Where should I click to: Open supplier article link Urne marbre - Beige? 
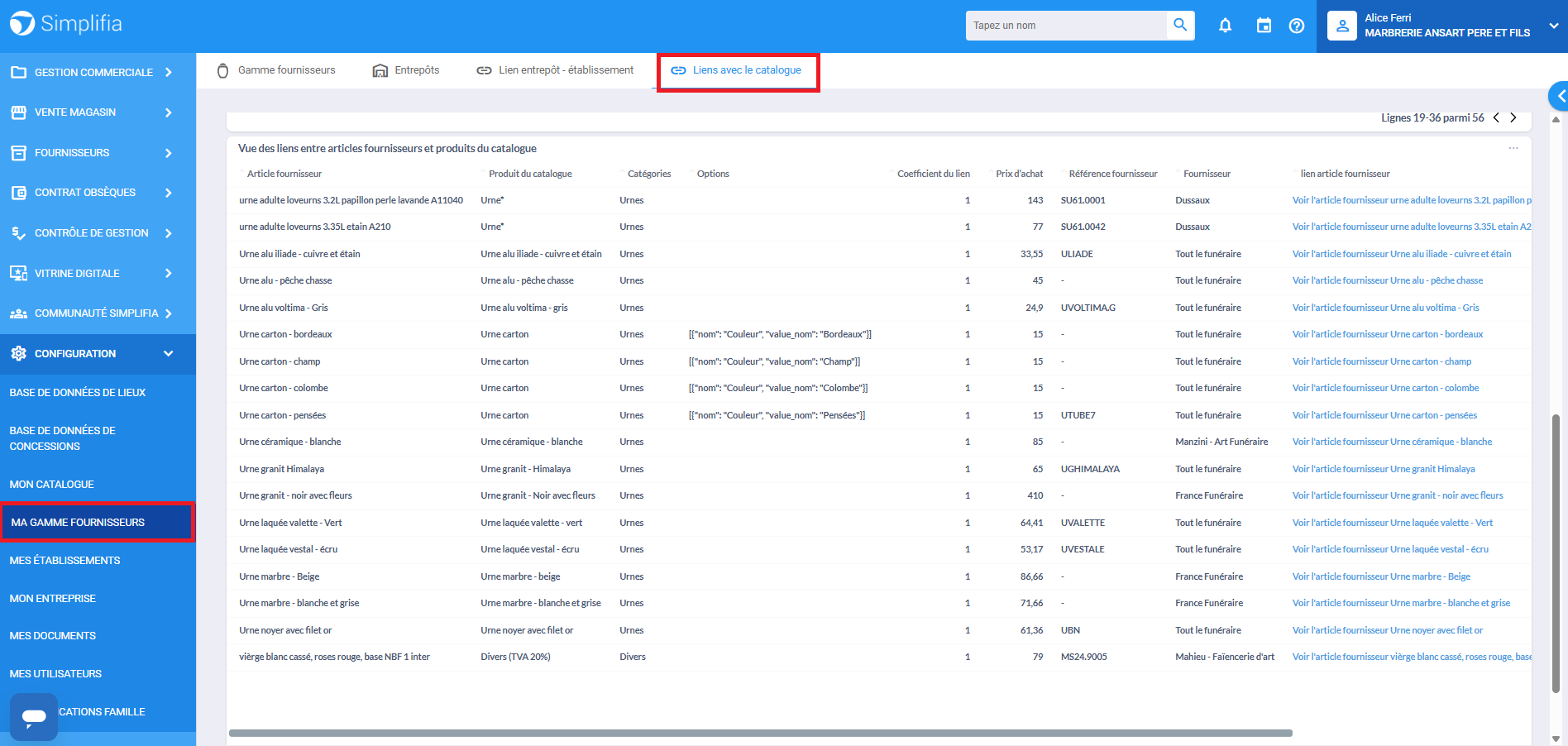point(1381,576)
